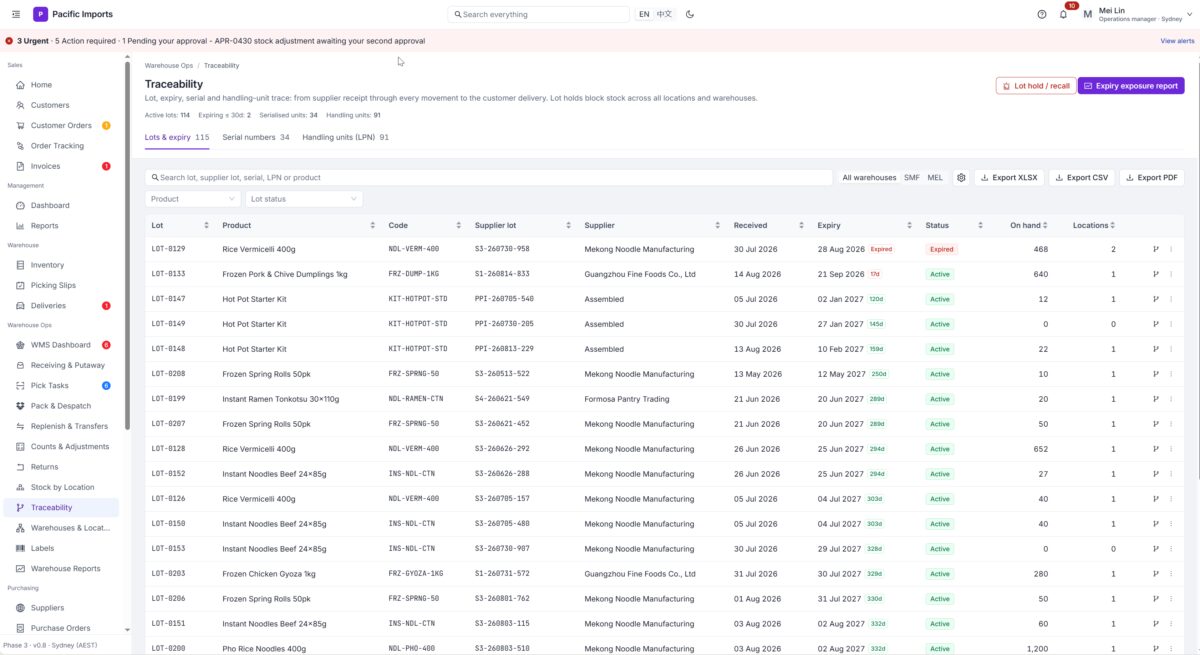1200x655 pixels.
Task: Click the Pacific Imports logo icon
Action: [x=40, y=14]
